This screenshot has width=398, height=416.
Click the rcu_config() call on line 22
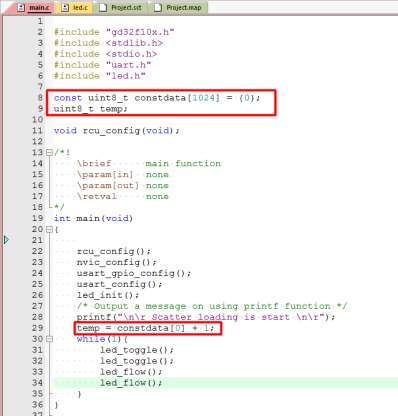coord(114,252)
